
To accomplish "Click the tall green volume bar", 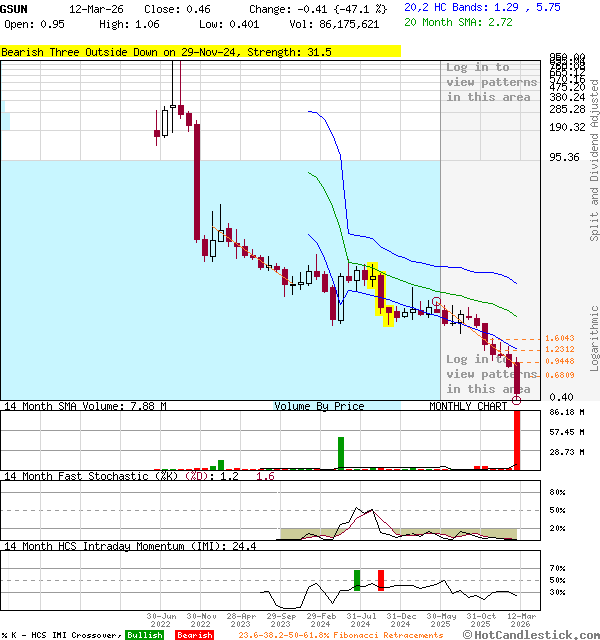I will 341,453.
